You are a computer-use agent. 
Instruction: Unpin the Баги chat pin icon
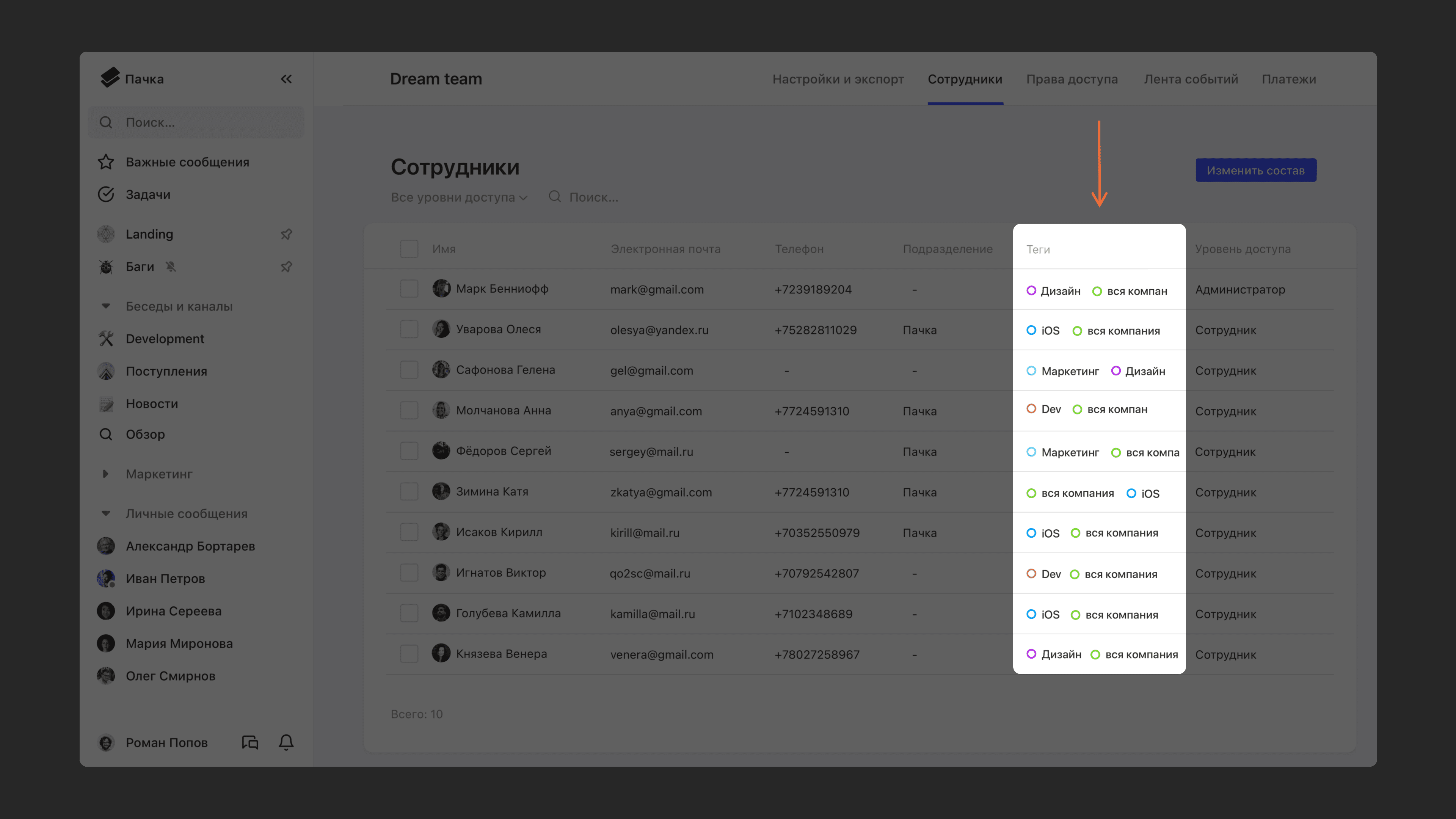click(x=286, y=266)
